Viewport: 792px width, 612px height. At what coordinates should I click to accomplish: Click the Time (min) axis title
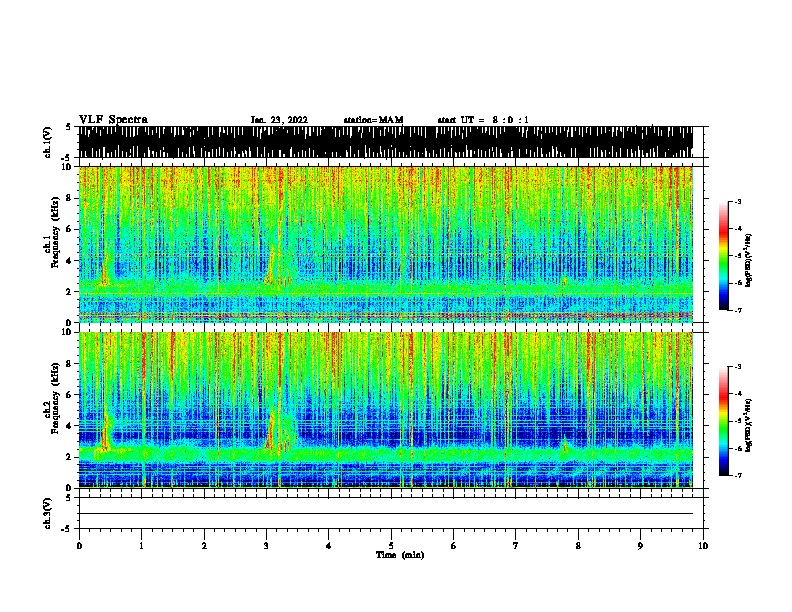(400, 555)
